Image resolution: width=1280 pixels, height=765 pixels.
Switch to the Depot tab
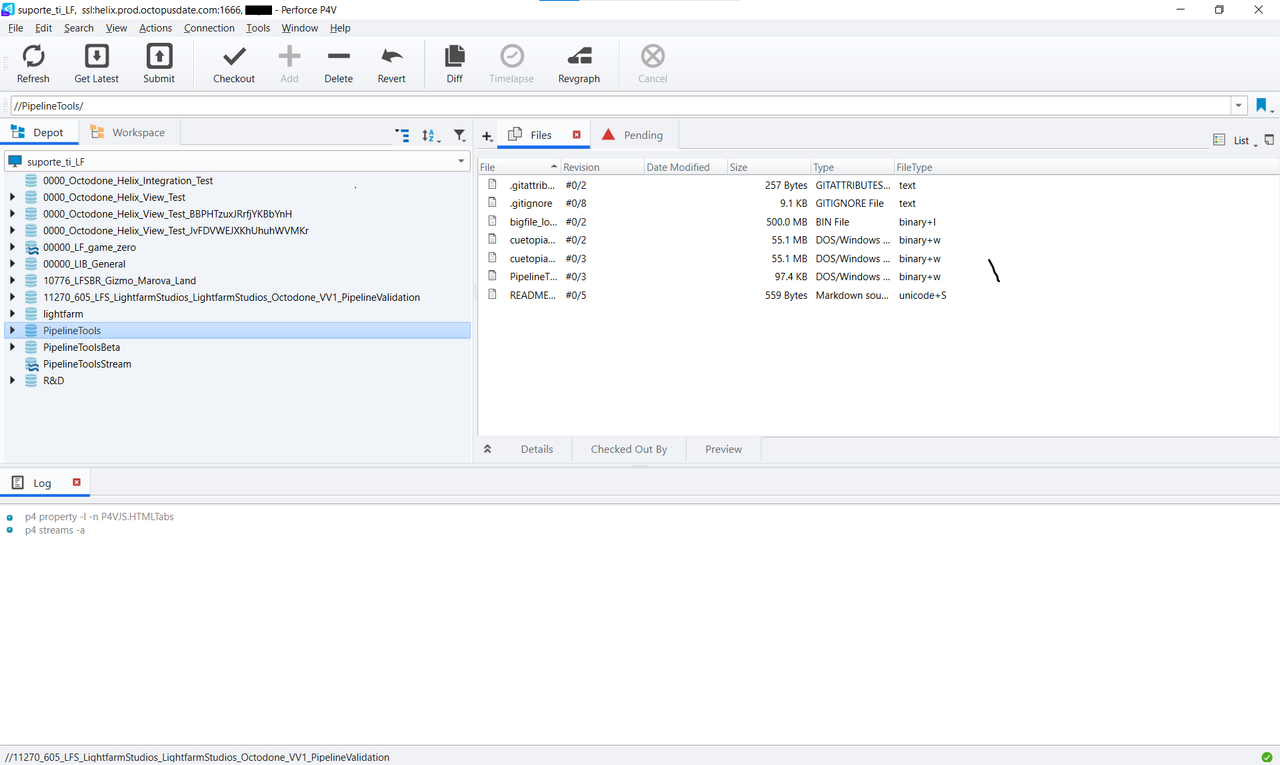coord(39,132)
